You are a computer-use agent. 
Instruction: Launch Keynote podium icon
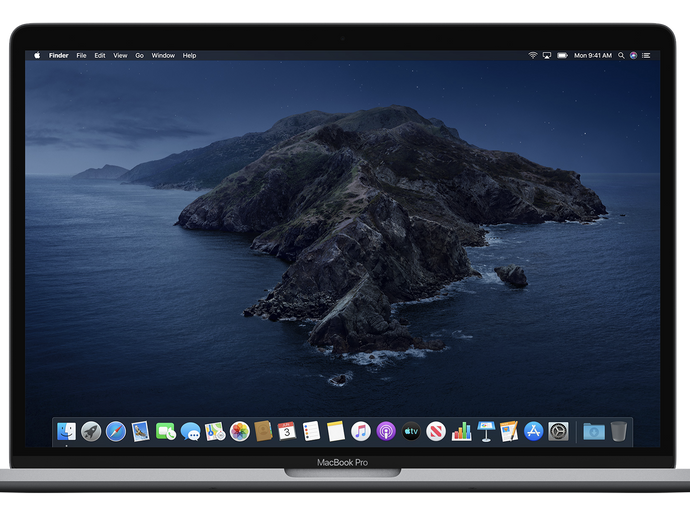pyautogui.click(x=486, y=431)
